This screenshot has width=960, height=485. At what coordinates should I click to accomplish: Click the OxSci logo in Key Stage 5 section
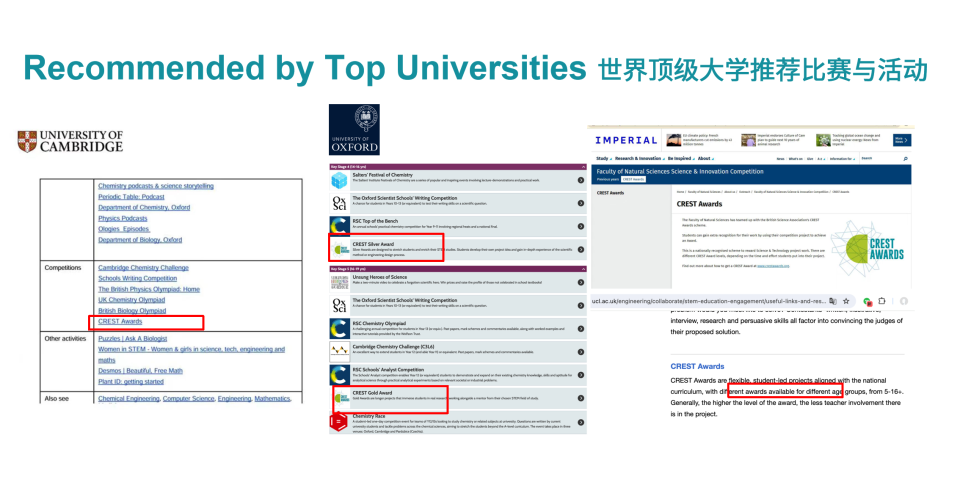(x=339, y=305)
